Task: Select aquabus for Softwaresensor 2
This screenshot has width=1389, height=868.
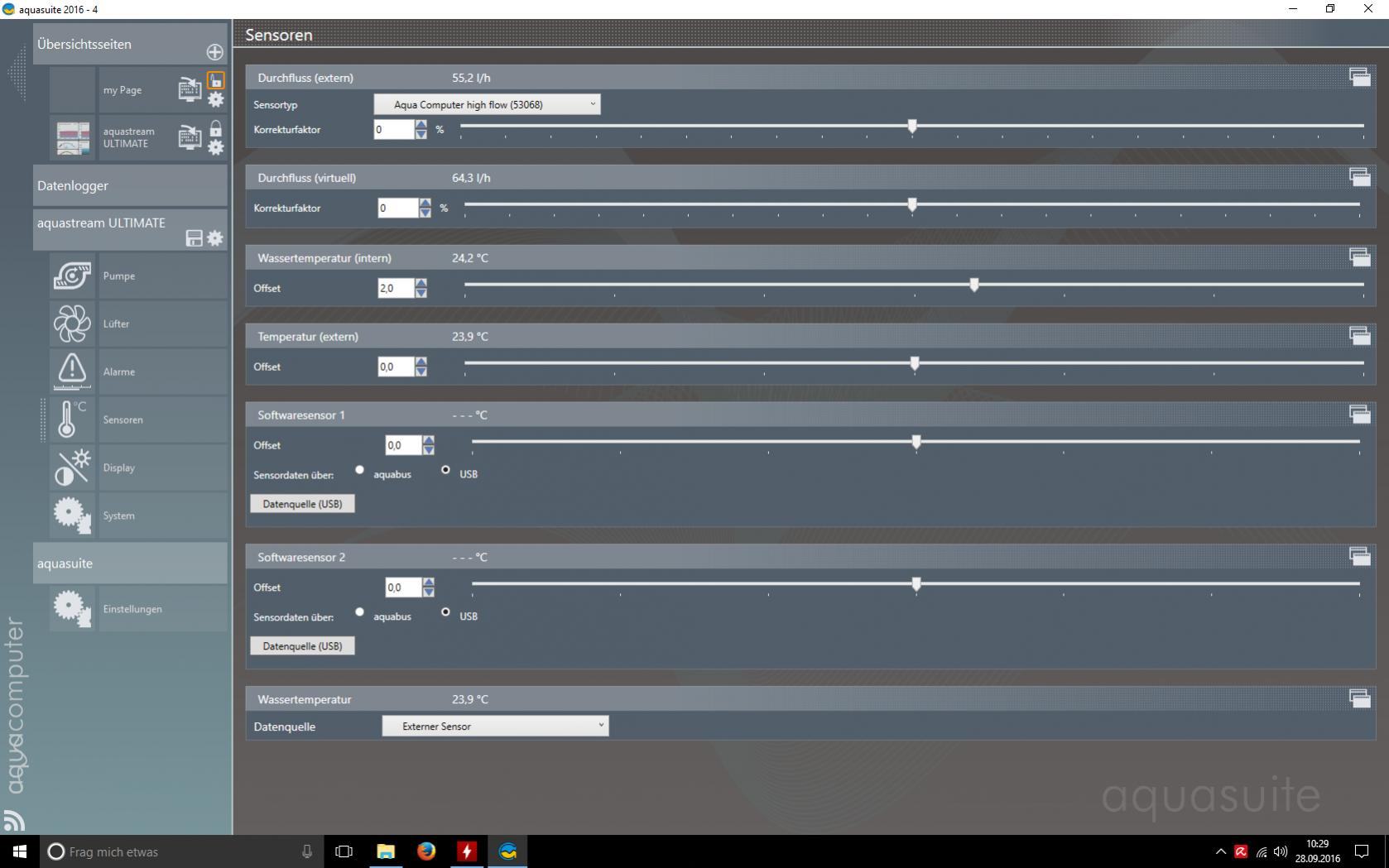Action: (x=360, y=612)
